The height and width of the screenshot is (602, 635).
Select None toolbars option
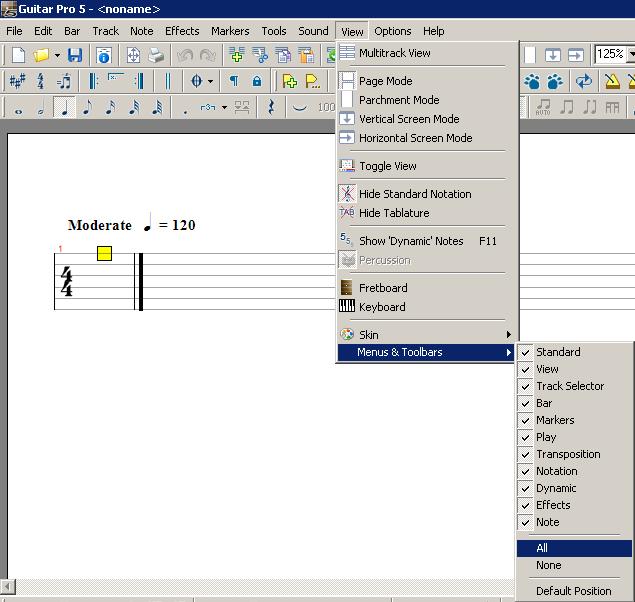(574, 565)
